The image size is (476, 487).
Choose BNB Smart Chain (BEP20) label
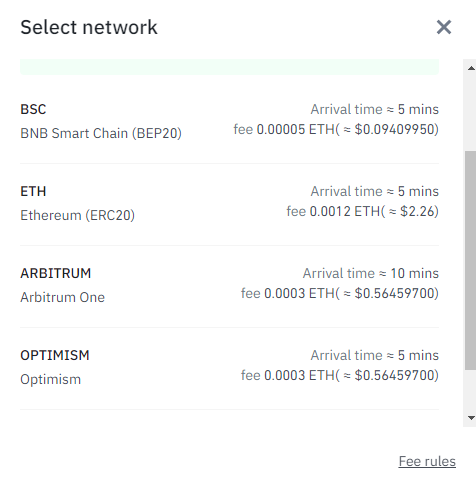[101, 133]
